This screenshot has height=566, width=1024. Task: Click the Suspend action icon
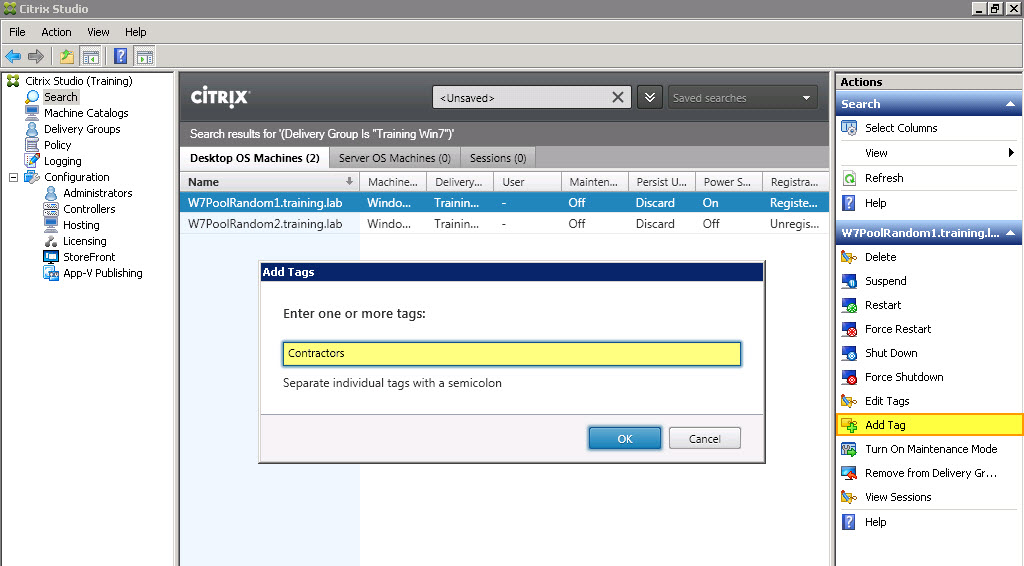coord(849,281)
